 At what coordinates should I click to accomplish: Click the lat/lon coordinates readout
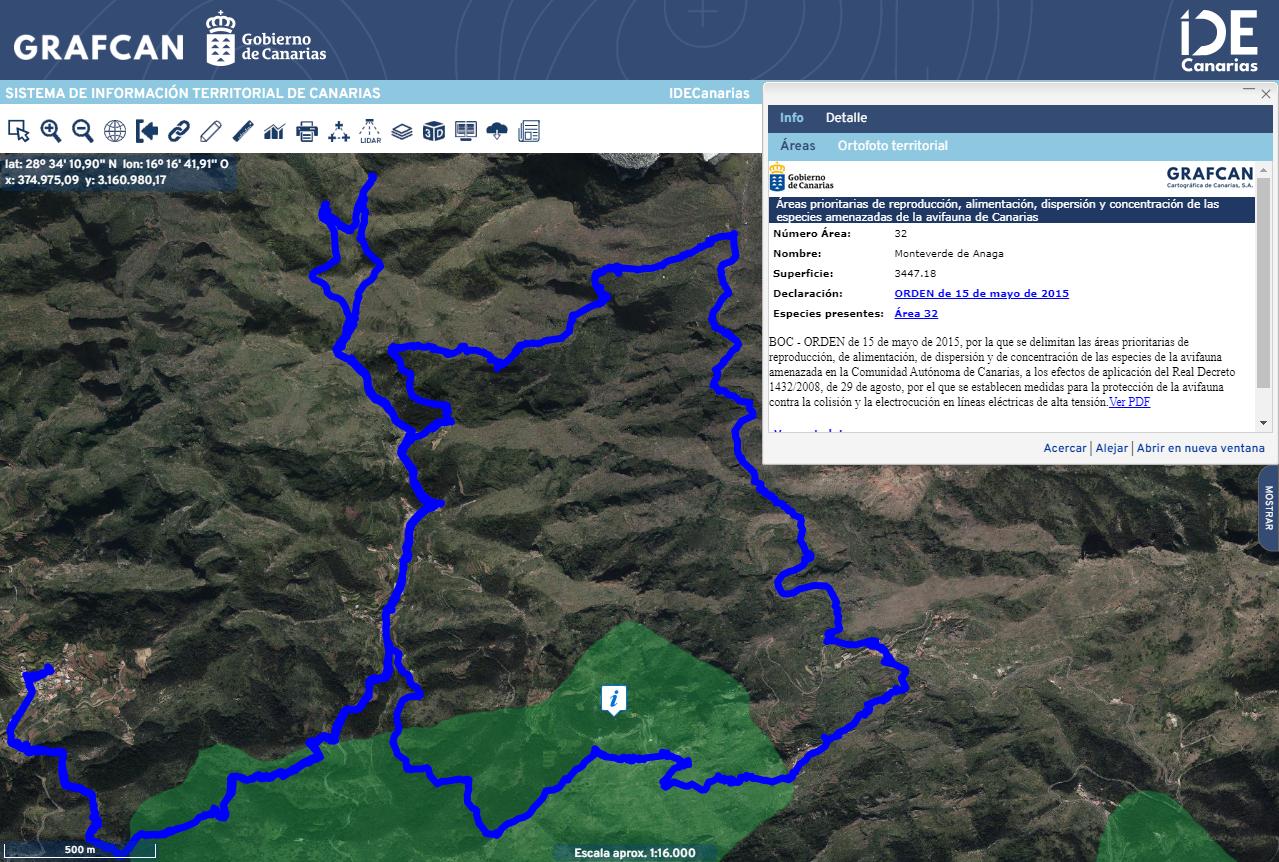[x=117, y=164]
